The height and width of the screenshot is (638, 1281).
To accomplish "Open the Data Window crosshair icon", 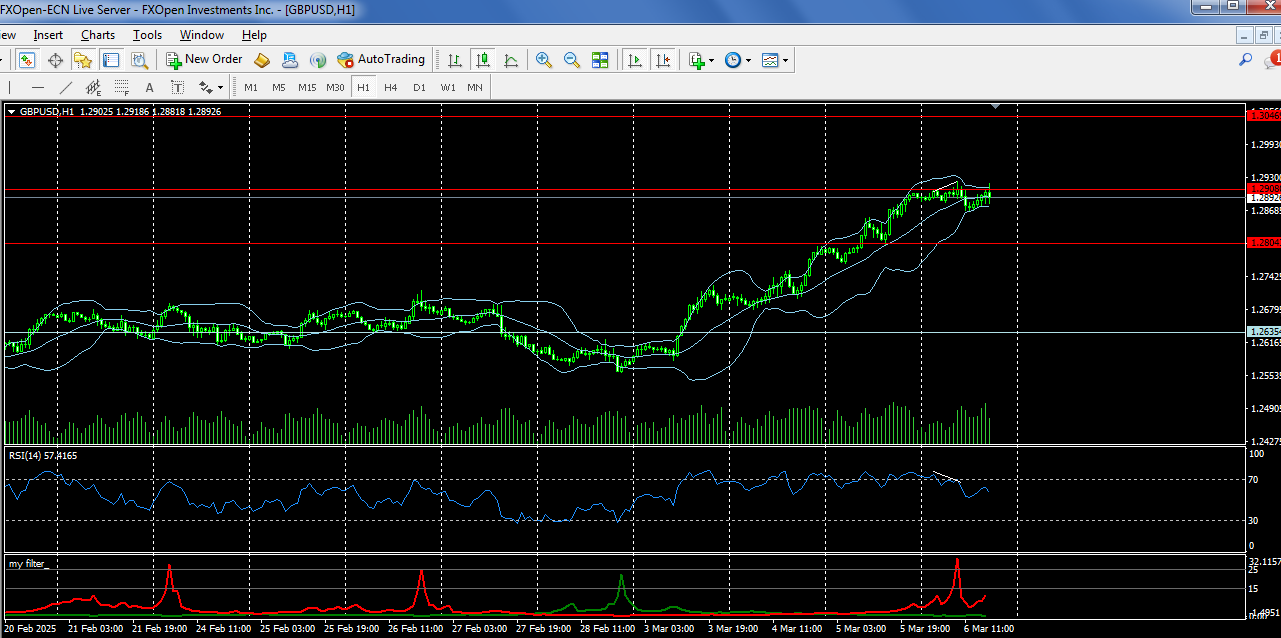I will (x=55, y=60).
